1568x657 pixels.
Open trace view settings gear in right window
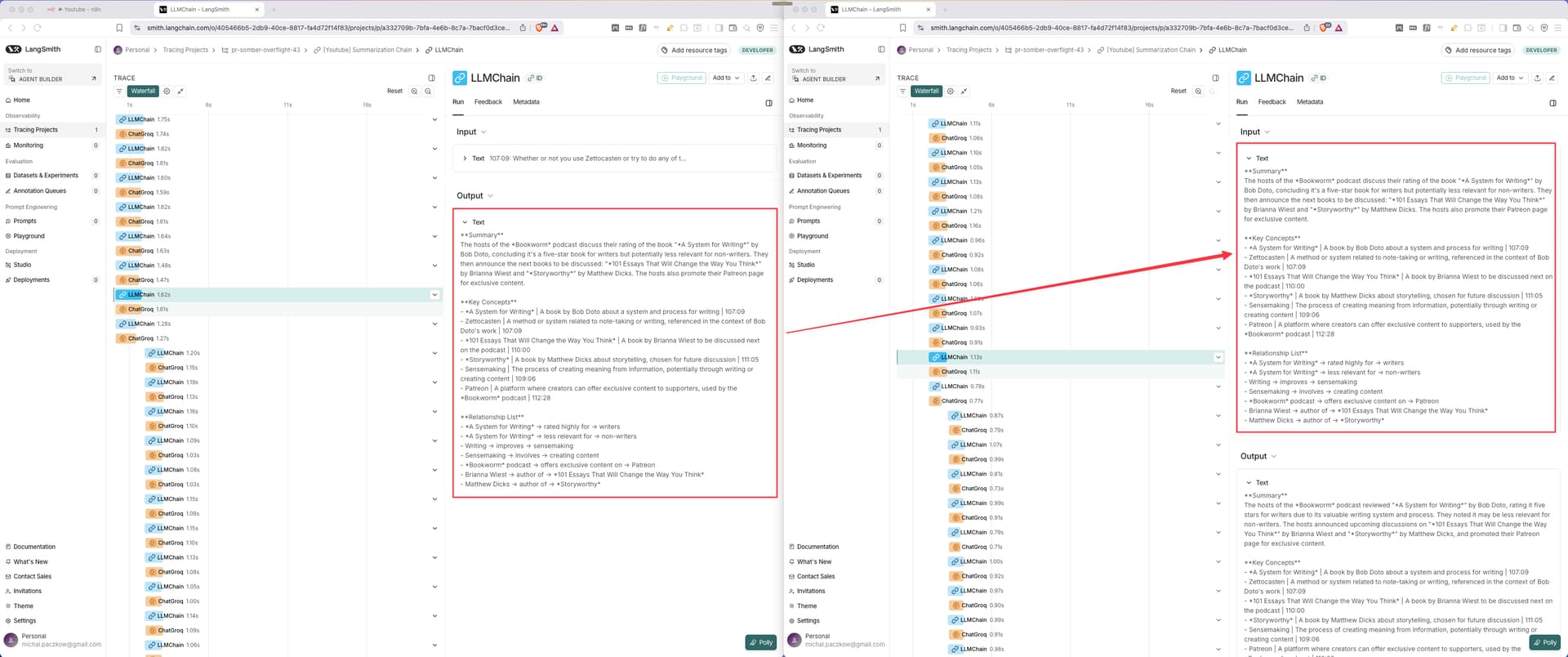[x=950, y=91]
